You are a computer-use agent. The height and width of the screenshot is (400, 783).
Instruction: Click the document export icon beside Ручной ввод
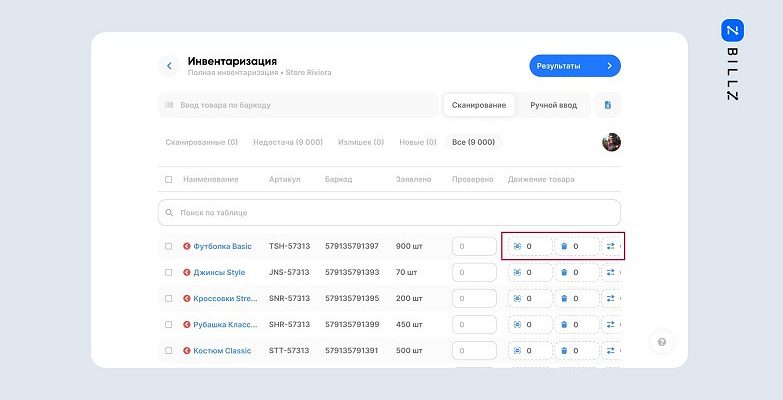pyautogui.click(x=608, y=105)
